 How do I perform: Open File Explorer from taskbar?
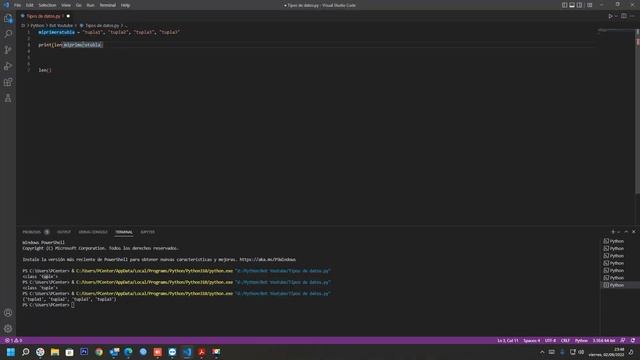(55, 352)
